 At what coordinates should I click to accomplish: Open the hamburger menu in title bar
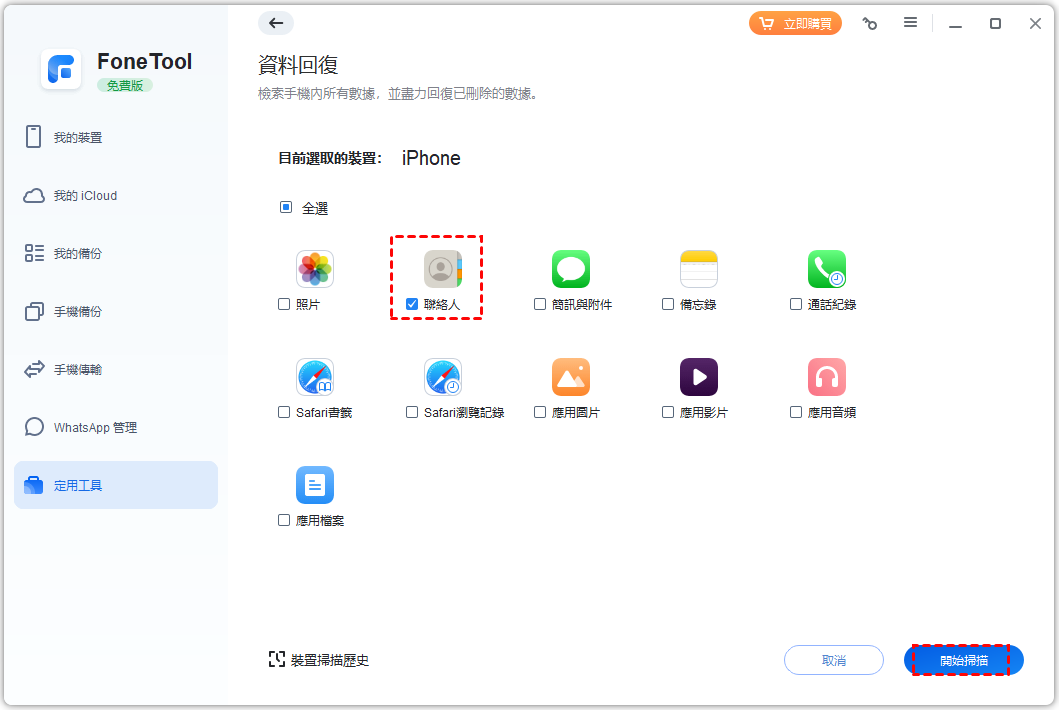[910, 23]
